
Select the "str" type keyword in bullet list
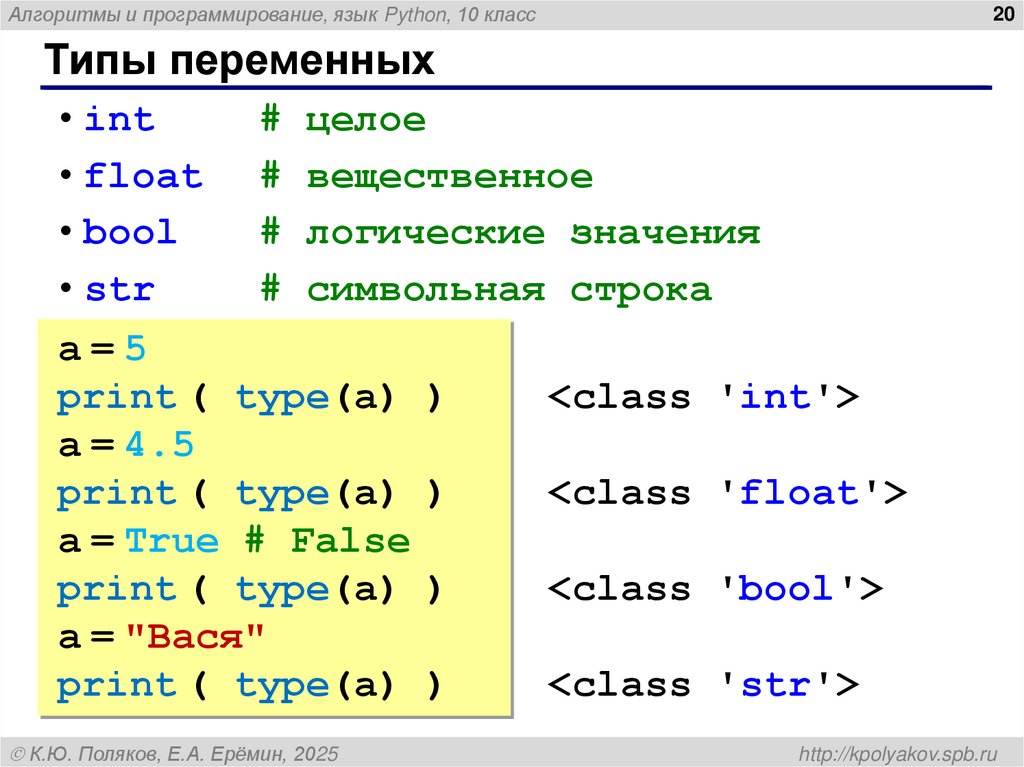[x=120, y=289]
